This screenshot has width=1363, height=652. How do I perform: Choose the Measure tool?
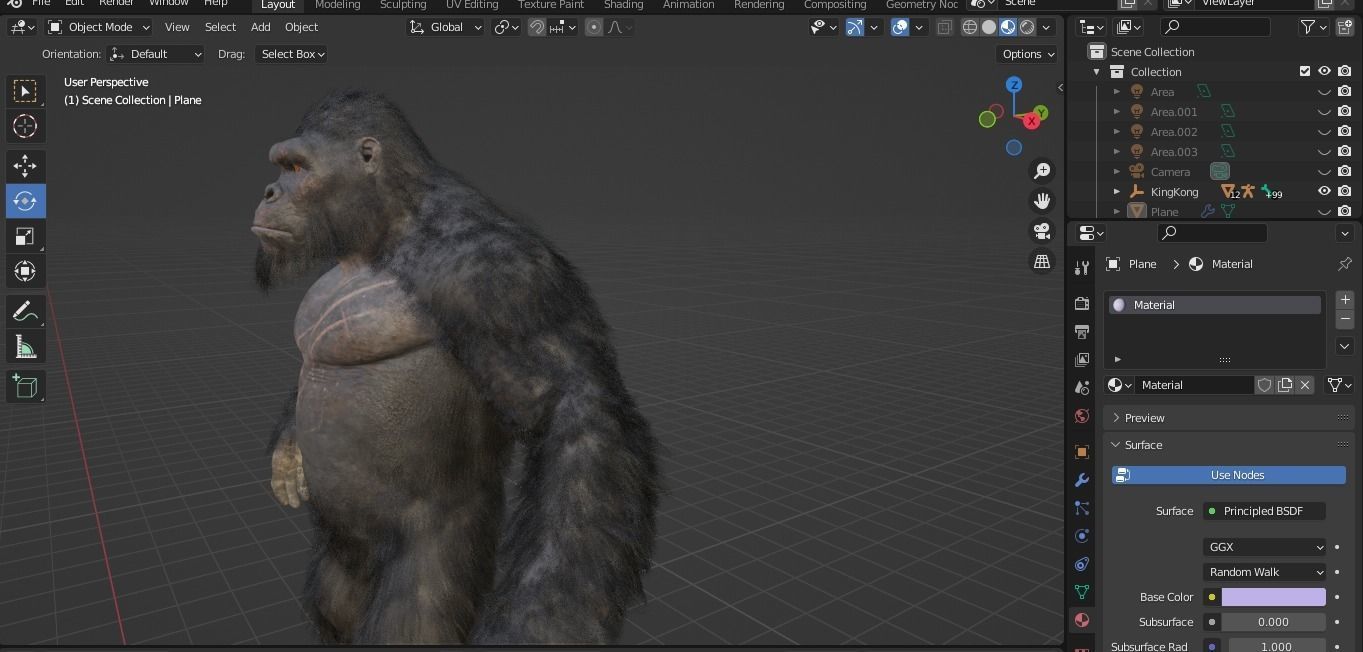(x=25, y=347)
